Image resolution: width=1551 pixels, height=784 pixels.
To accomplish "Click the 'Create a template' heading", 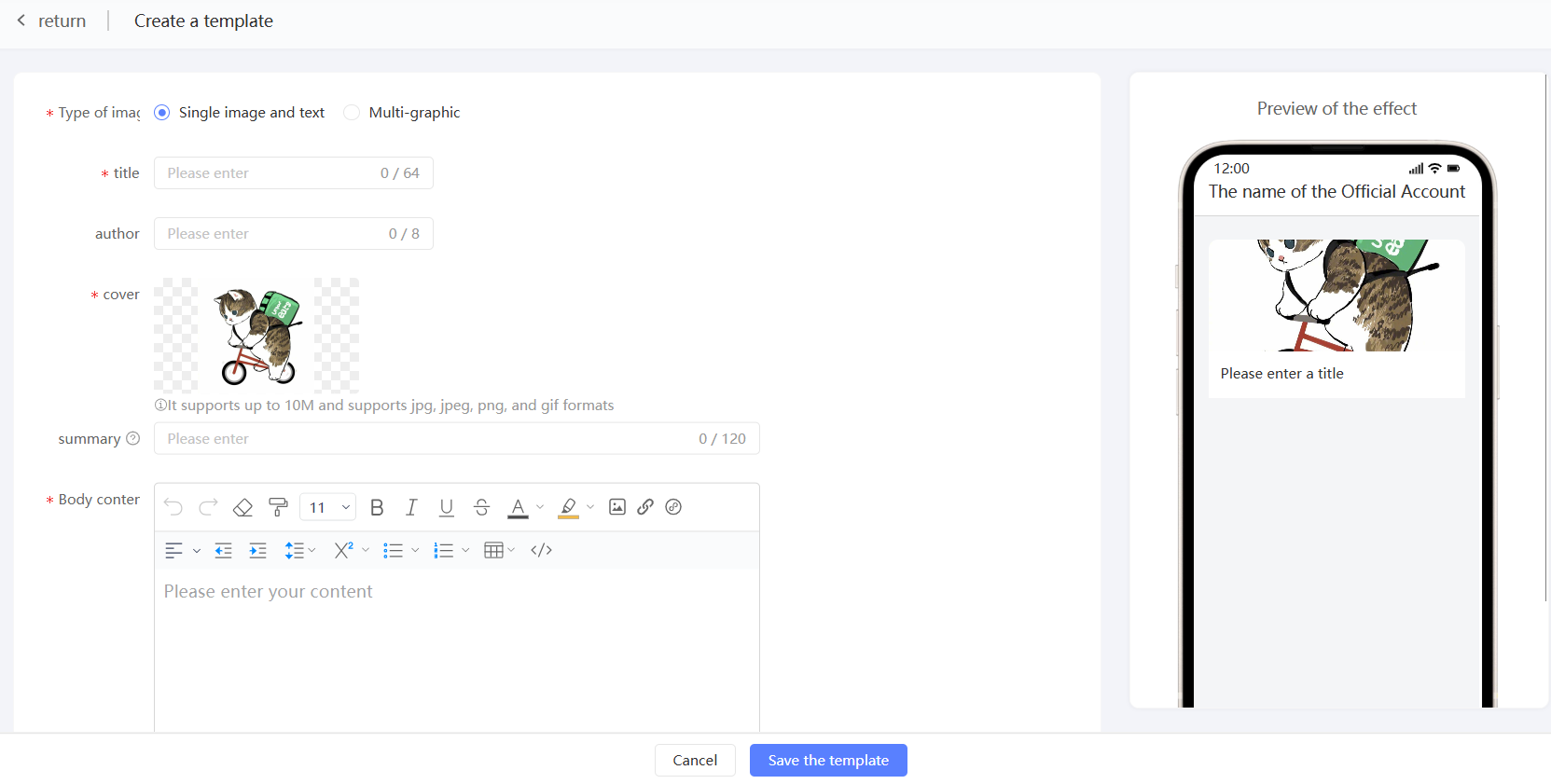I will click(203, 21).
